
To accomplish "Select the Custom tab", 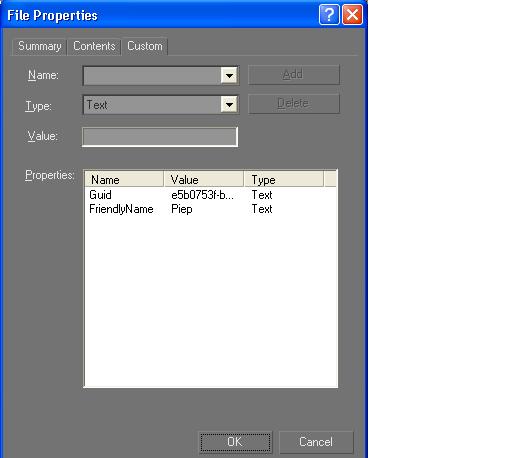I will (145, 46).
